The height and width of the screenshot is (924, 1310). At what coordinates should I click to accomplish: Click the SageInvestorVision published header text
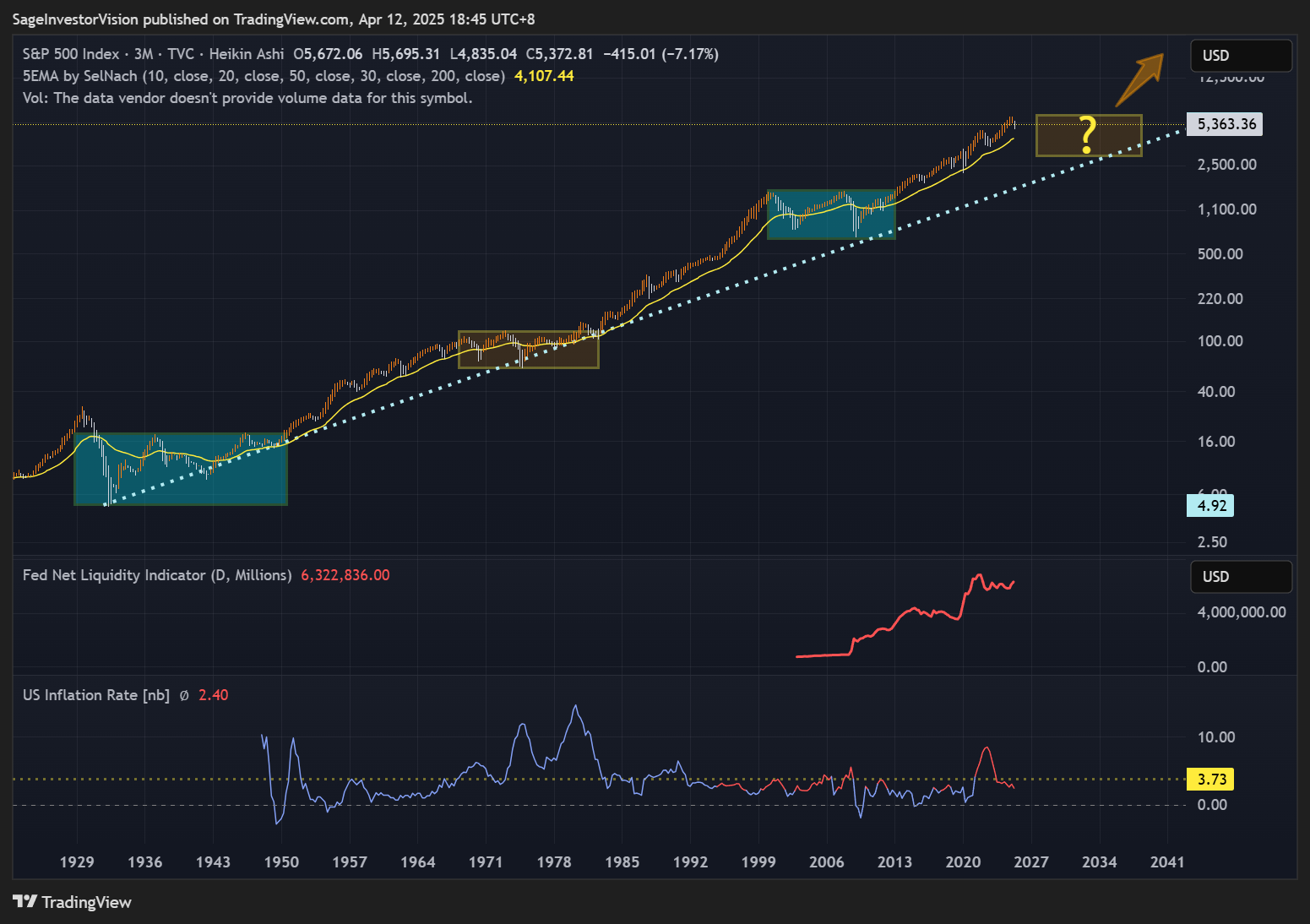(274, 19)
